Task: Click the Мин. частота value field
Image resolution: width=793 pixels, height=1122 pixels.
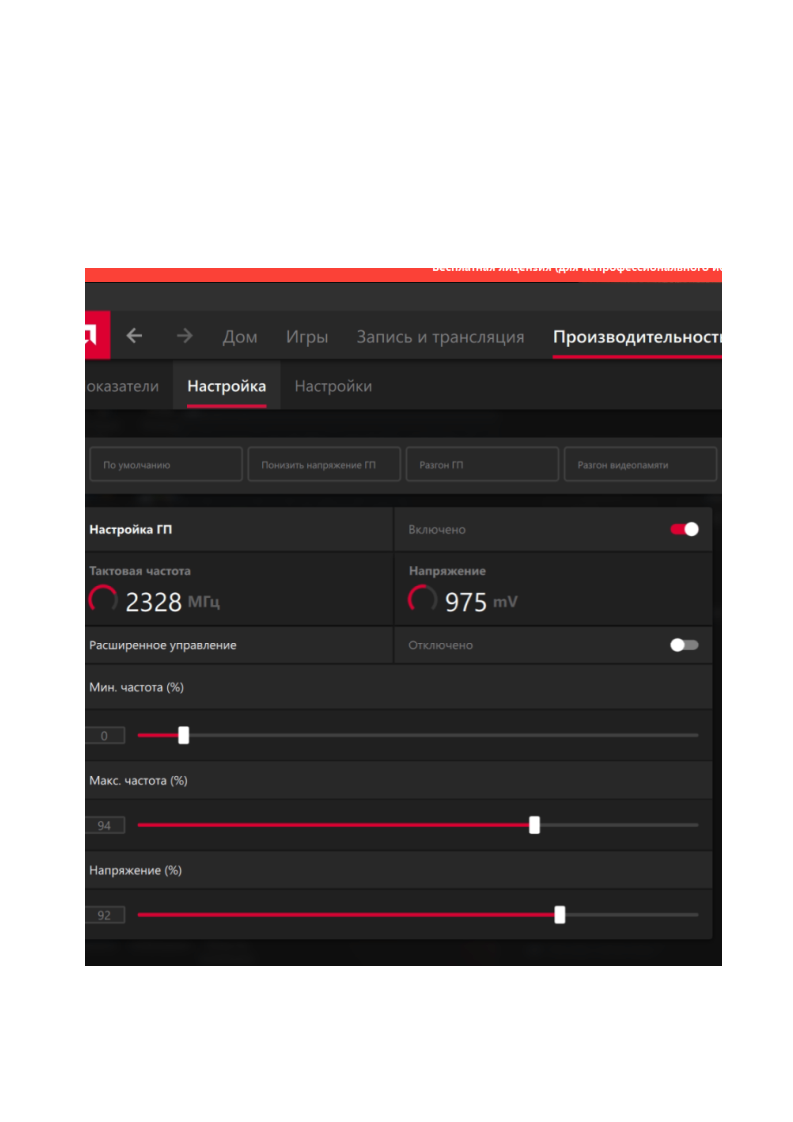Action: pos(105,736)
